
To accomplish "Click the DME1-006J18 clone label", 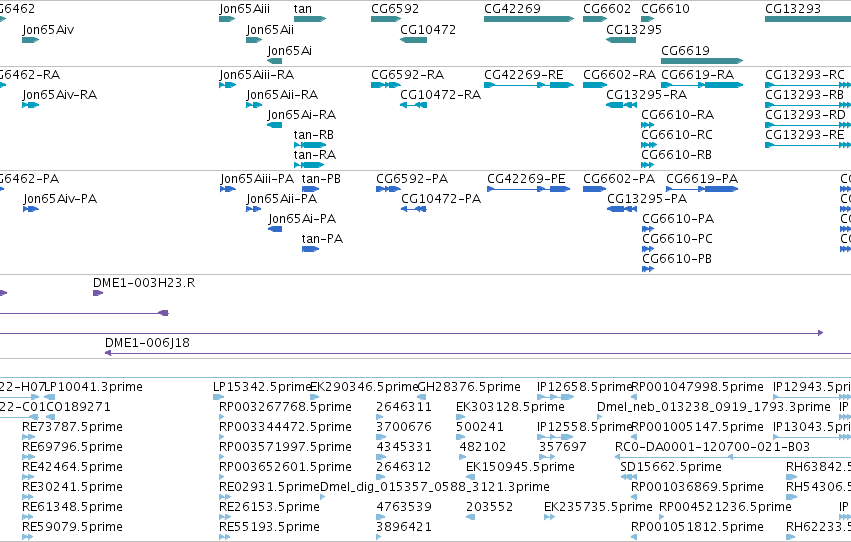I will [x=147, y=343].
